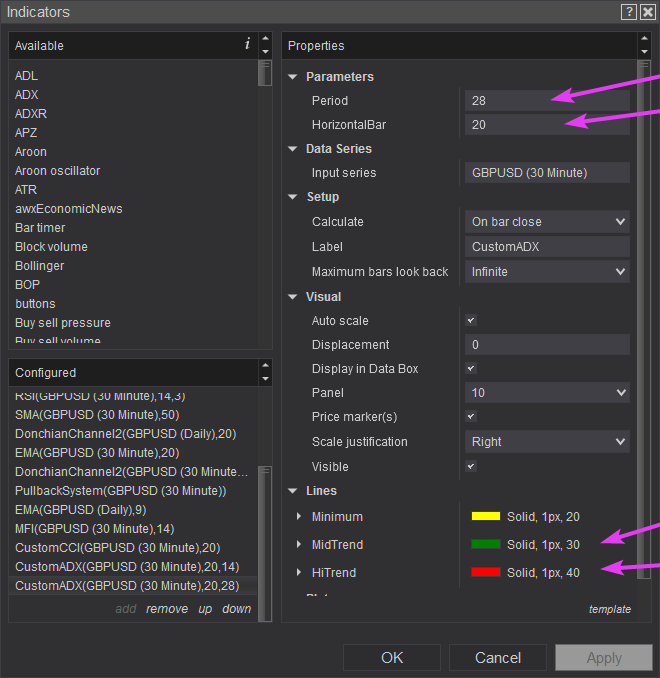Select DonchianChannel2(GBPUSD (Daily),20) configured indicator
Image resolution: width=660 pixels, height=678 pixels.
[x=125, y=434]
